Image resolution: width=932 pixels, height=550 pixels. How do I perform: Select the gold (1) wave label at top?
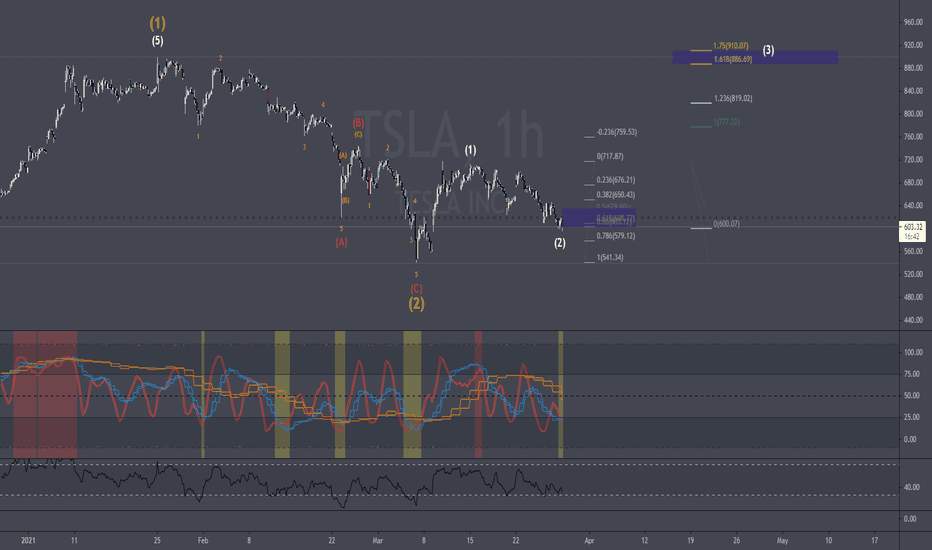(158, 24)
